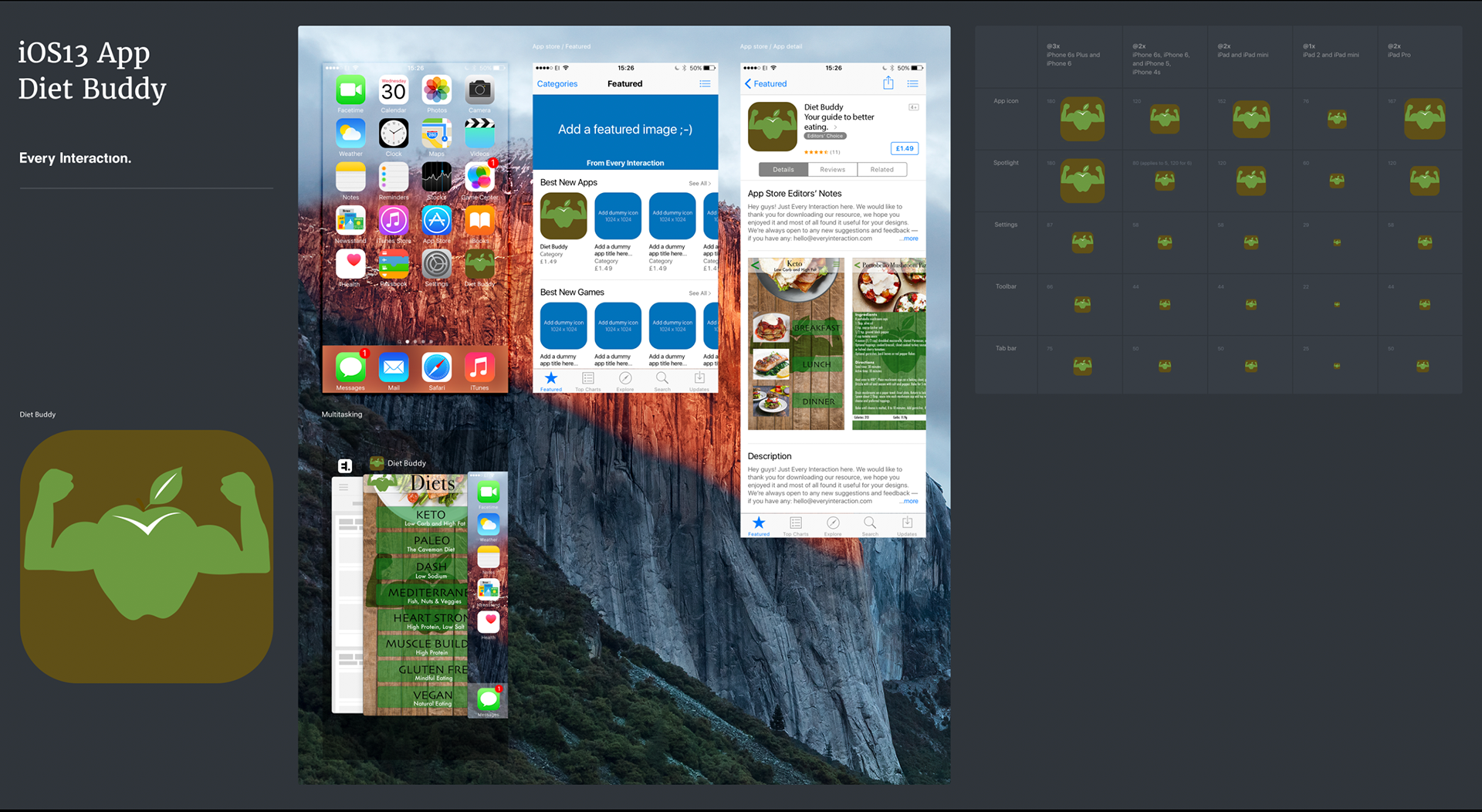Tap the share icon in App detail
The width and height of the screenshot is (1482, 812).
point(888,83)
